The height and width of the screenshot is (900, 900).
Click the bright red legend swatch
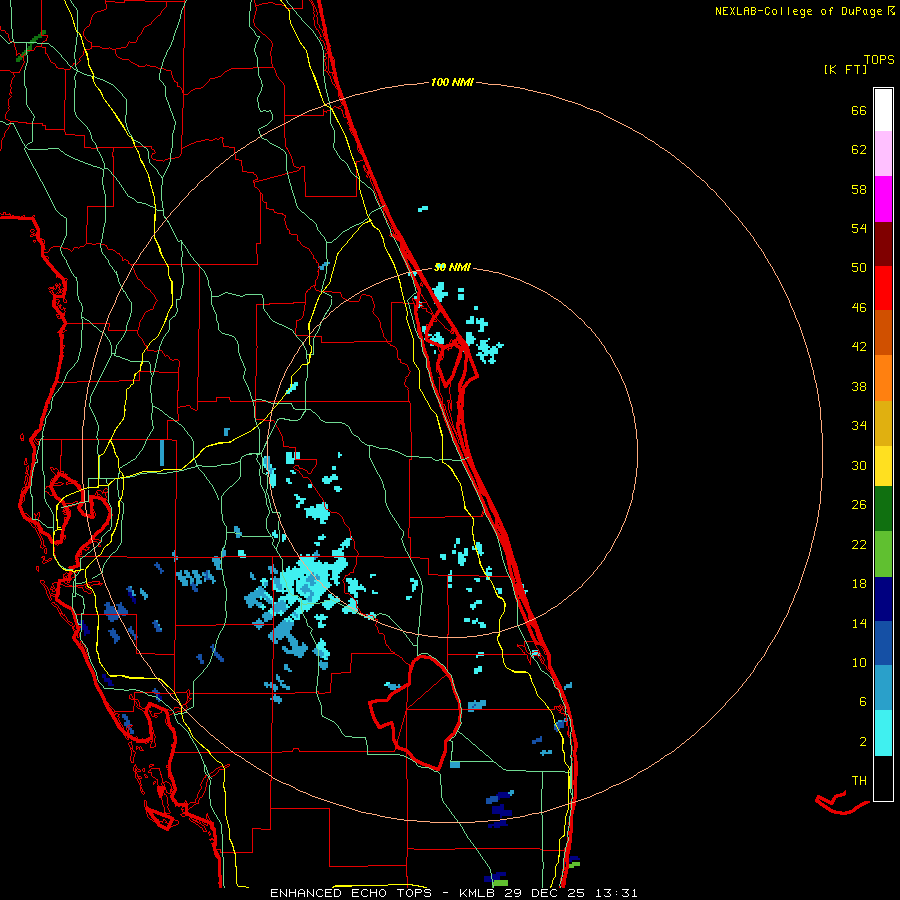click(883, 288)
